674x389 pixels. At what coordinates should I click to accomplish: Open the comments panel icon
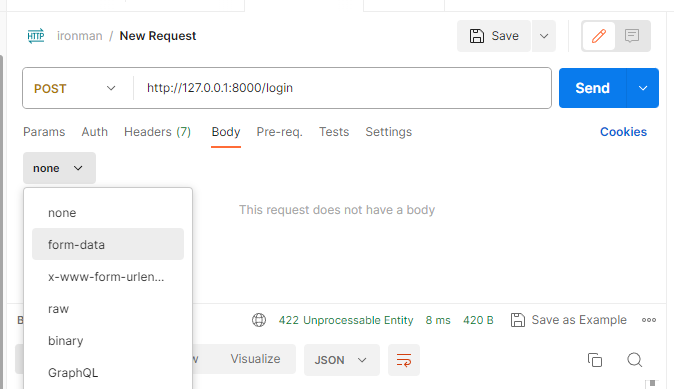[632, 36]
